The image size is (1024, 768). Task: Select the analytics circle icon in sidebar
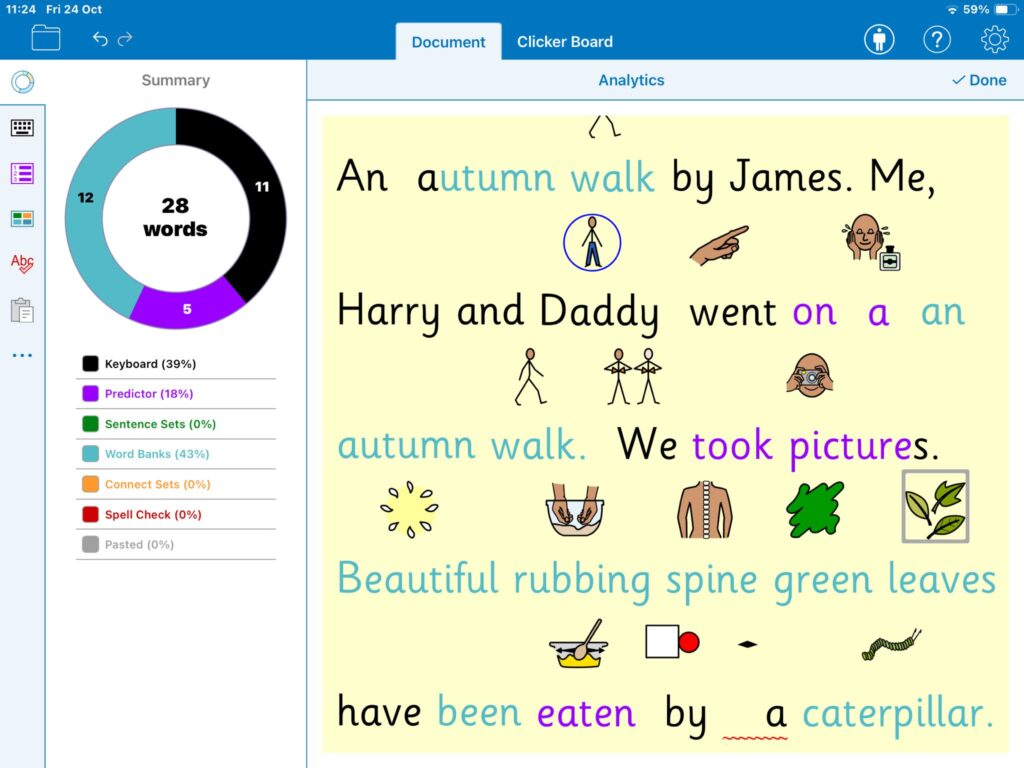click(x=22, y=81)
